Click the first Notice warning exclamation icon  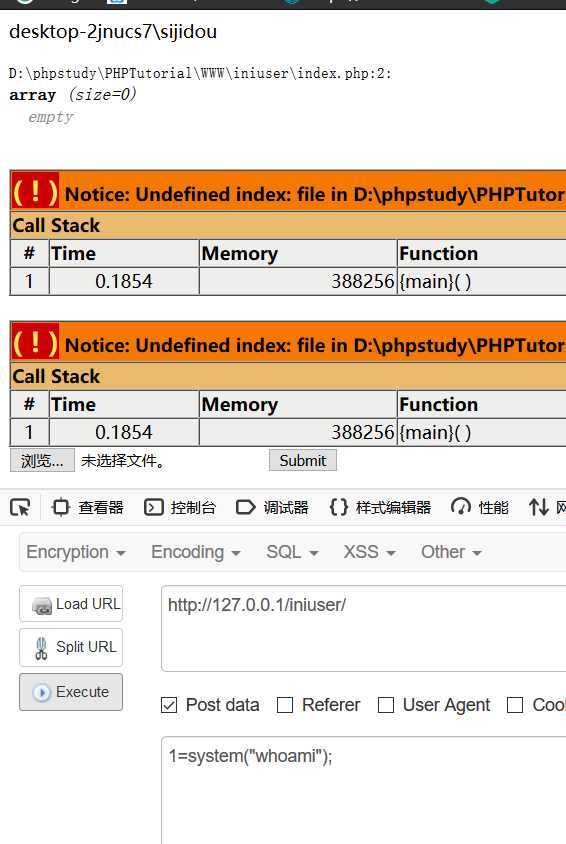tap(35, 191)
